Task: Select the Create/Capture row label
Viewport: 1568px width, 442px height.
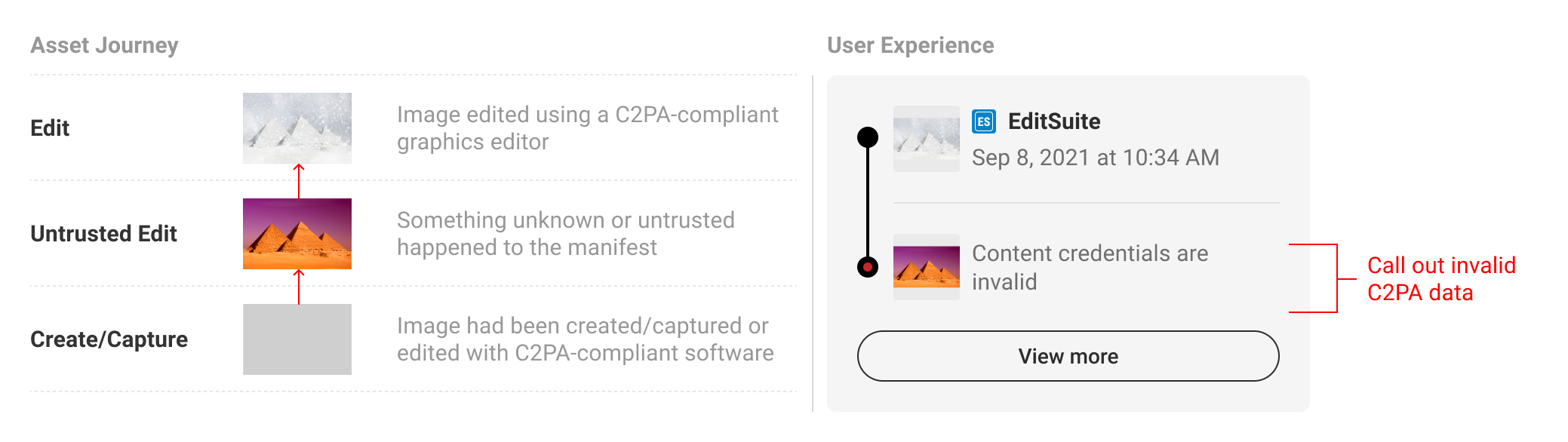Action: (x=109, y=339)
